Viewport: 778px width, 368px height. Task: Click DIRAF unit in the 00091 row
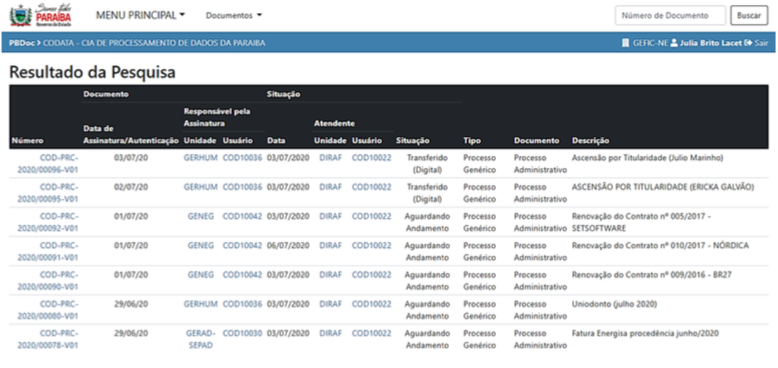[330, 245]
